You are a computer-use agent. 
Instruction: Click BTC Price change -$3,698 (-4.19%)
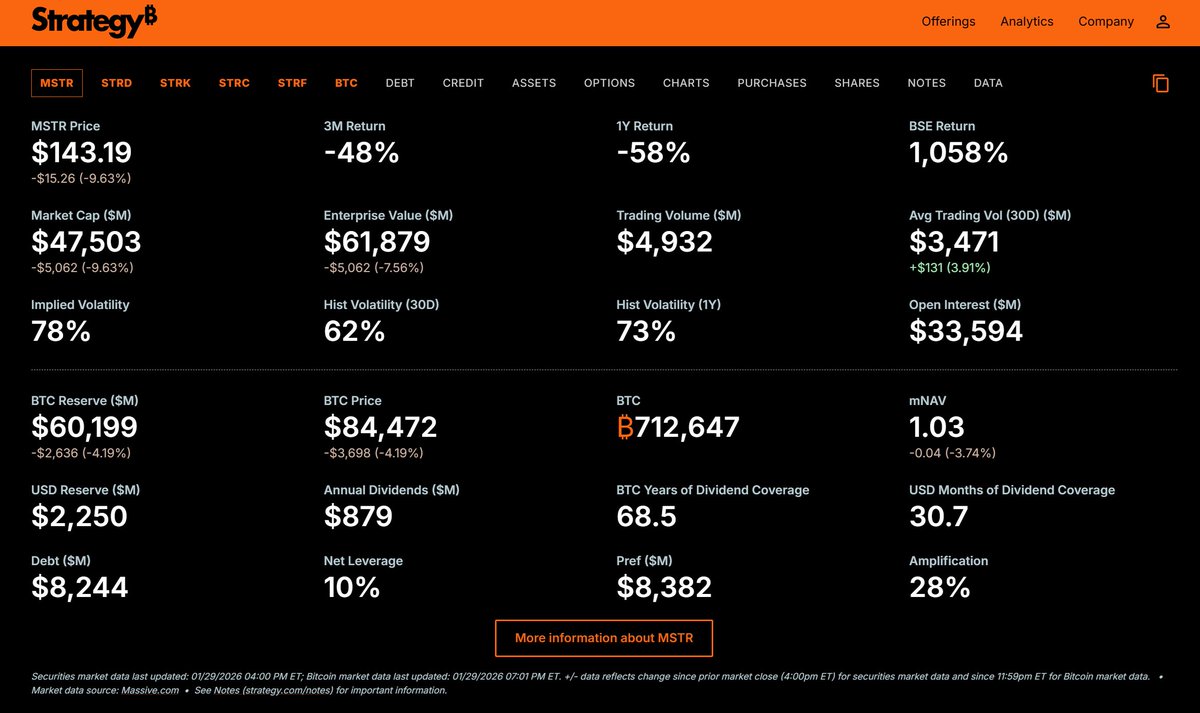click(x=373, y=453)
